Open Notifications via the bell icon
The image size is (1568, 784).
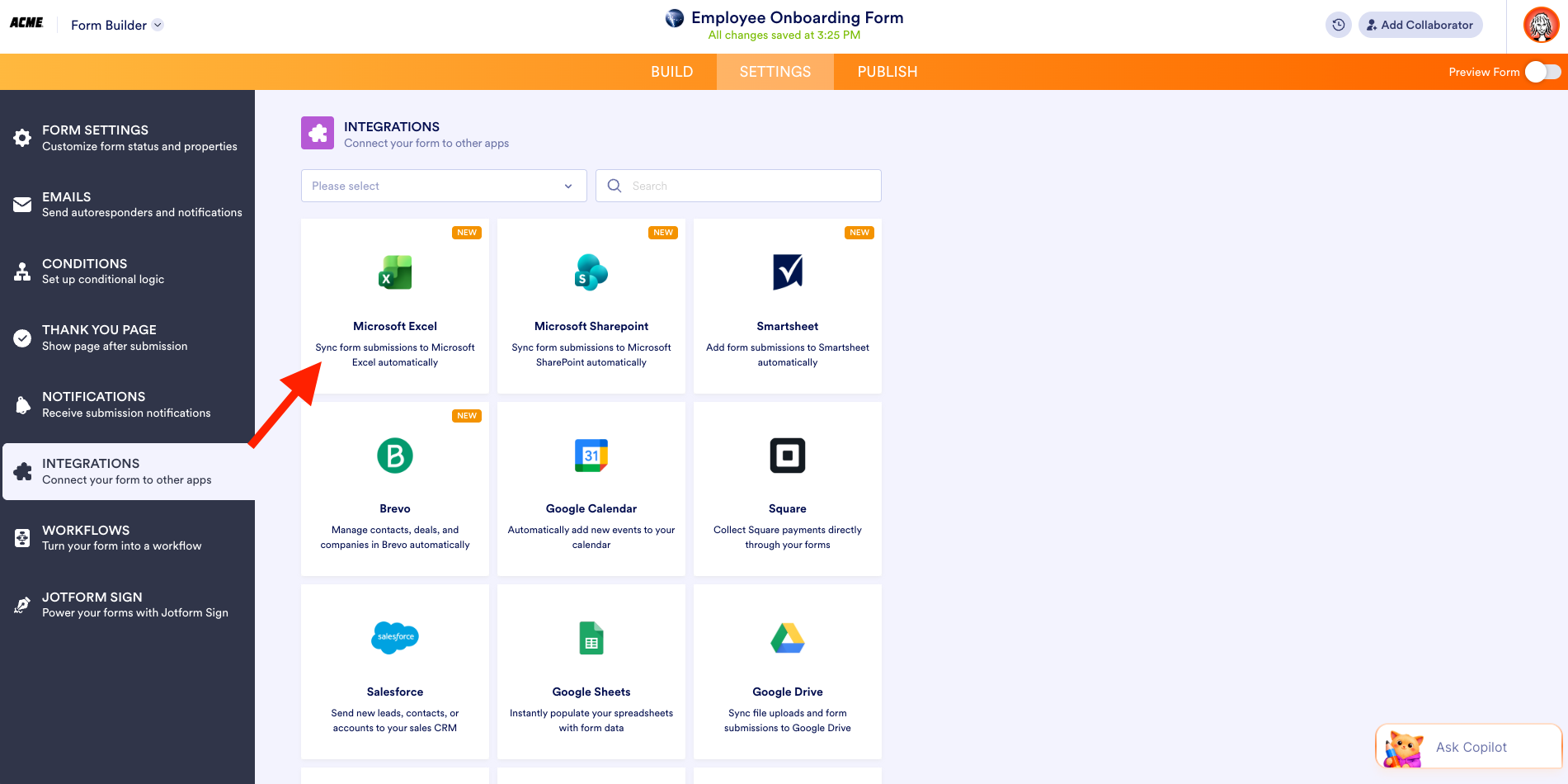tap(22, 404)
